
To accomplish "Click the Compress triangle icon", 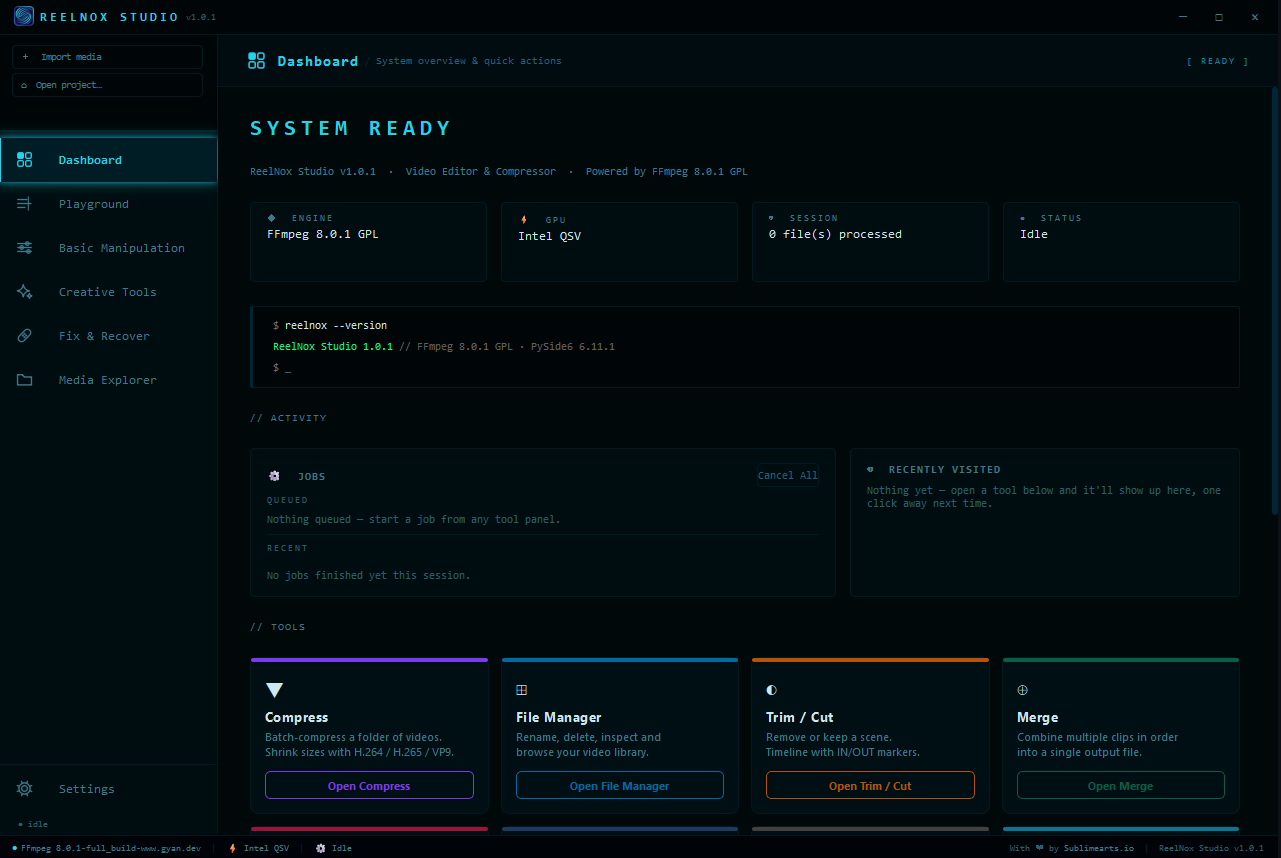I will (274, 690).
